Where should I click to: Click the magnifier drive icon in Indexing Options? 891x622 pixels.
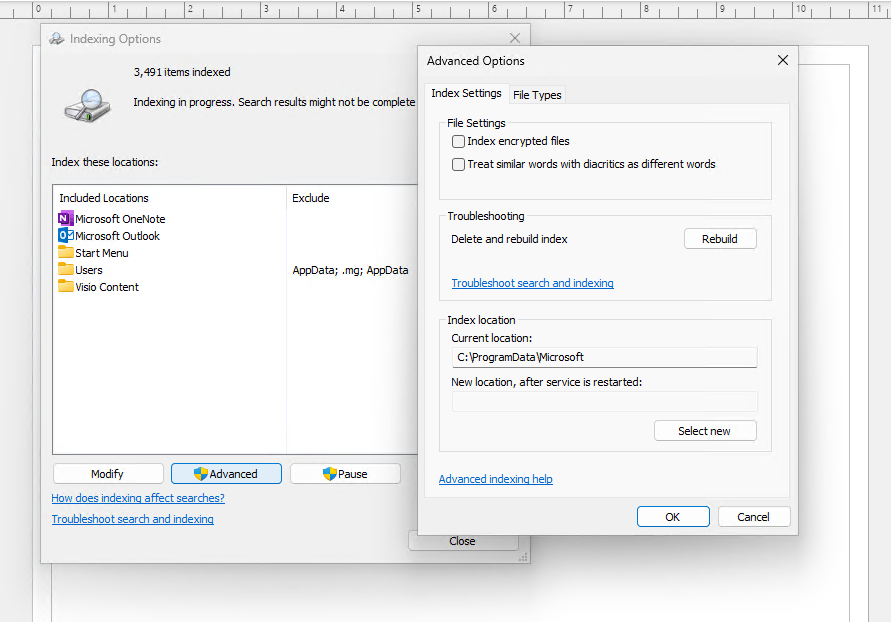[x=88, y=106]
